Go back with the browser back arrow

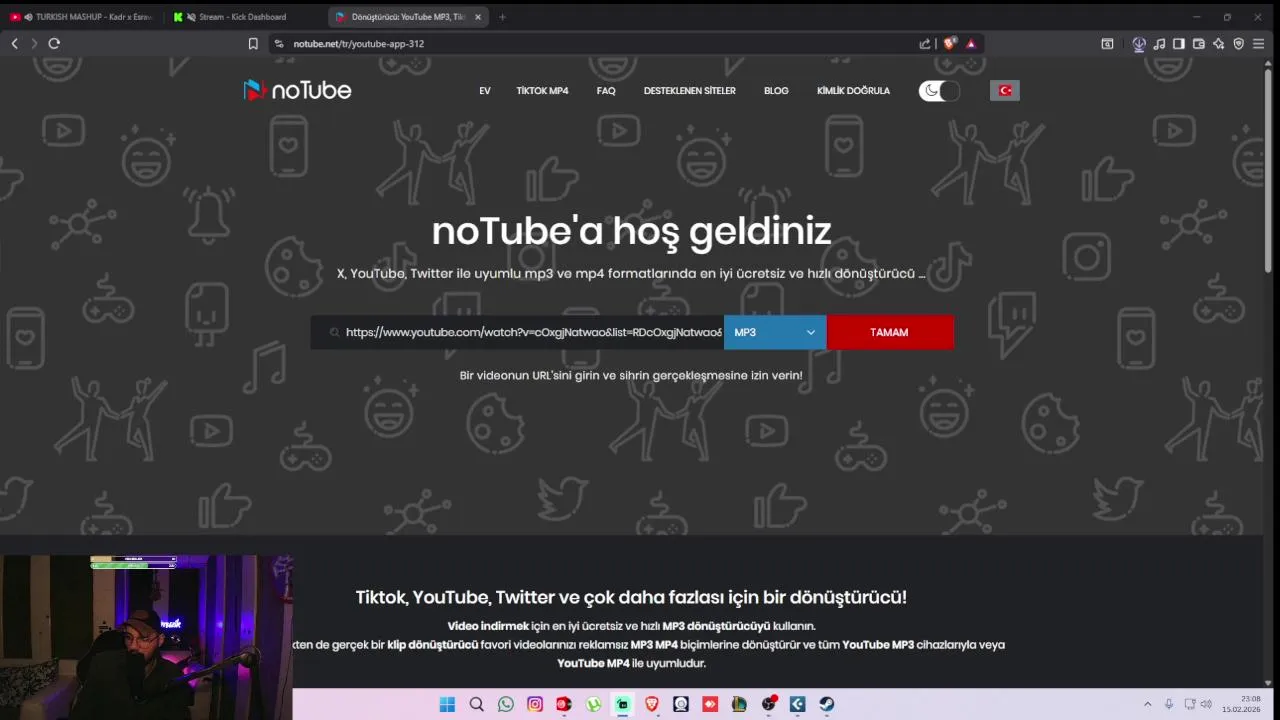pos(14,44)
